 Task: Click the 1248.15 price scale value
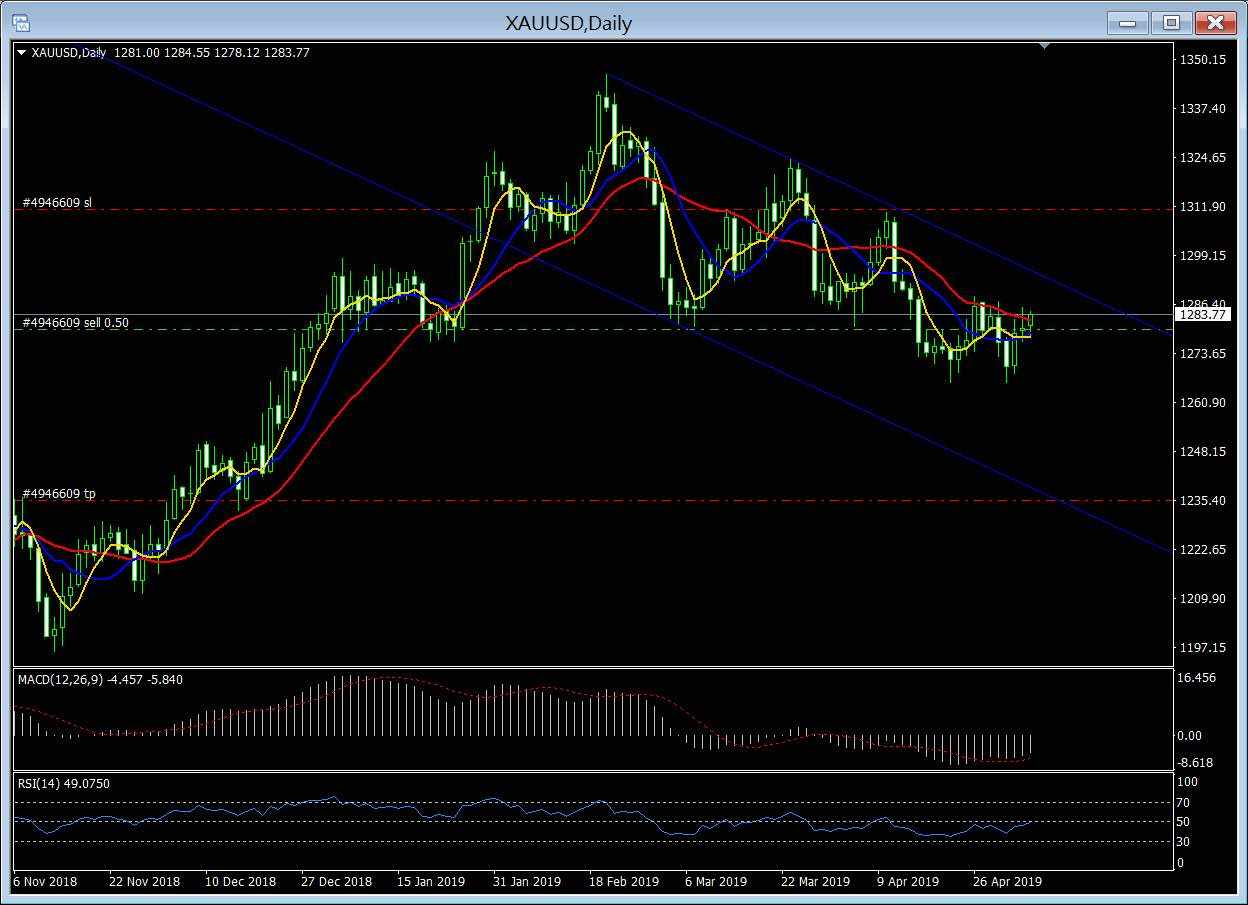tap(1203, 452)
